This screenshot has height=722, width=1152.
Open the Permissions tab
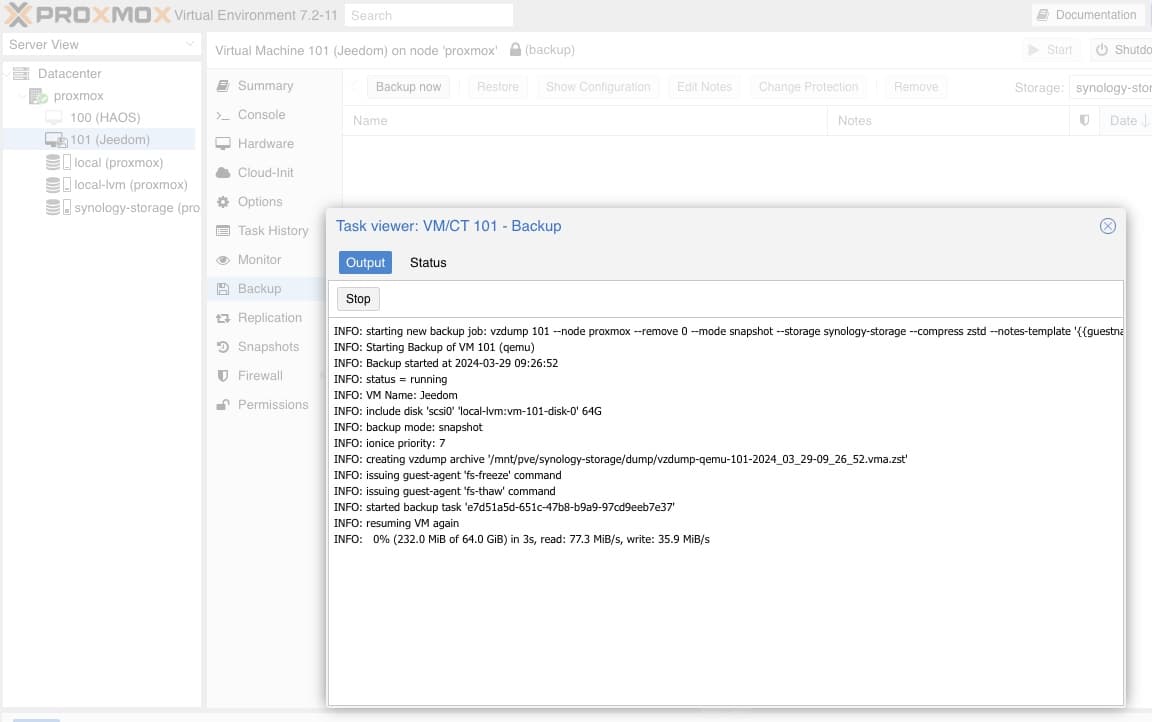coord(273,405)
